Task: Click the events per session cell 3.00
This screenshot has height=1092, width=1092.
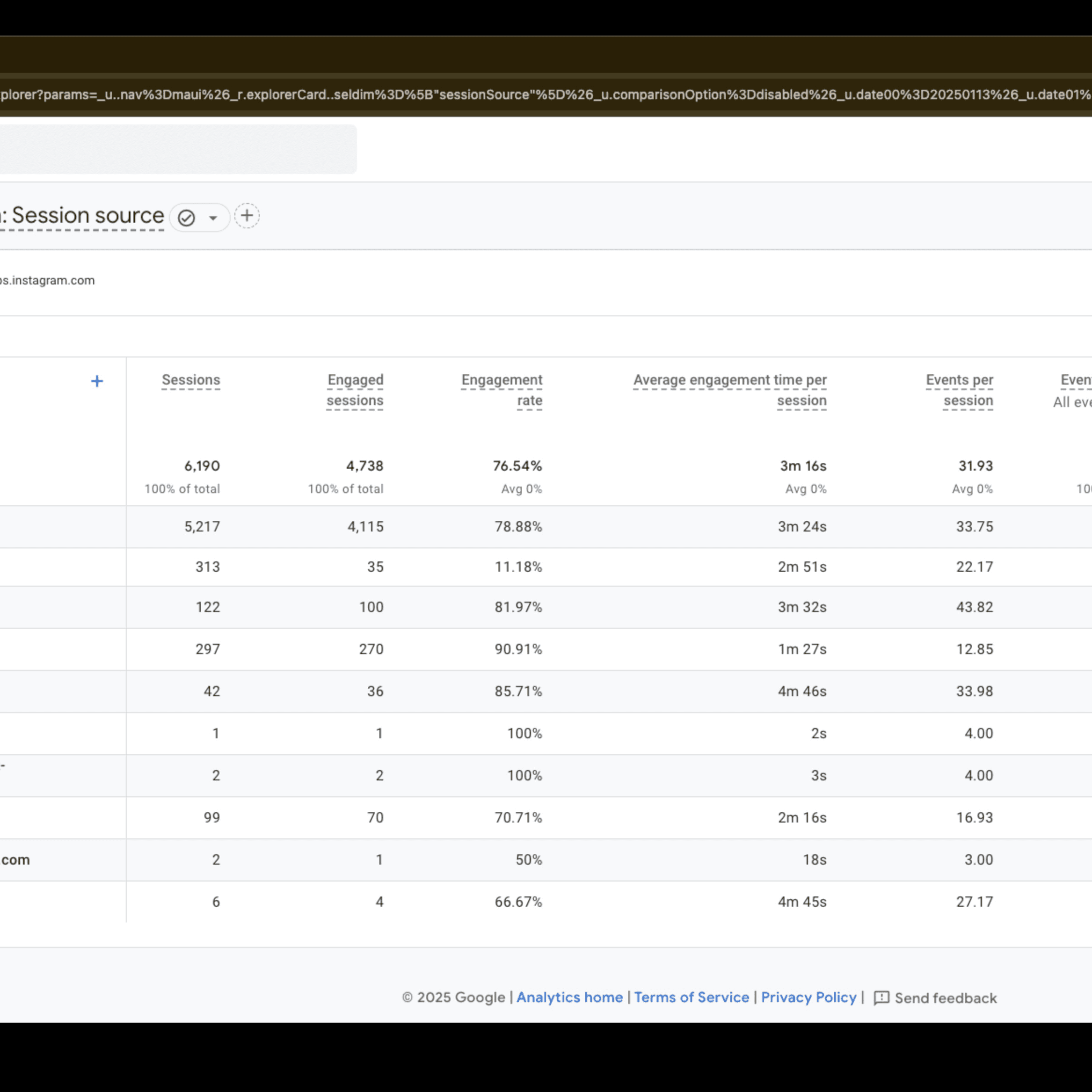Action: pos(978,859)
